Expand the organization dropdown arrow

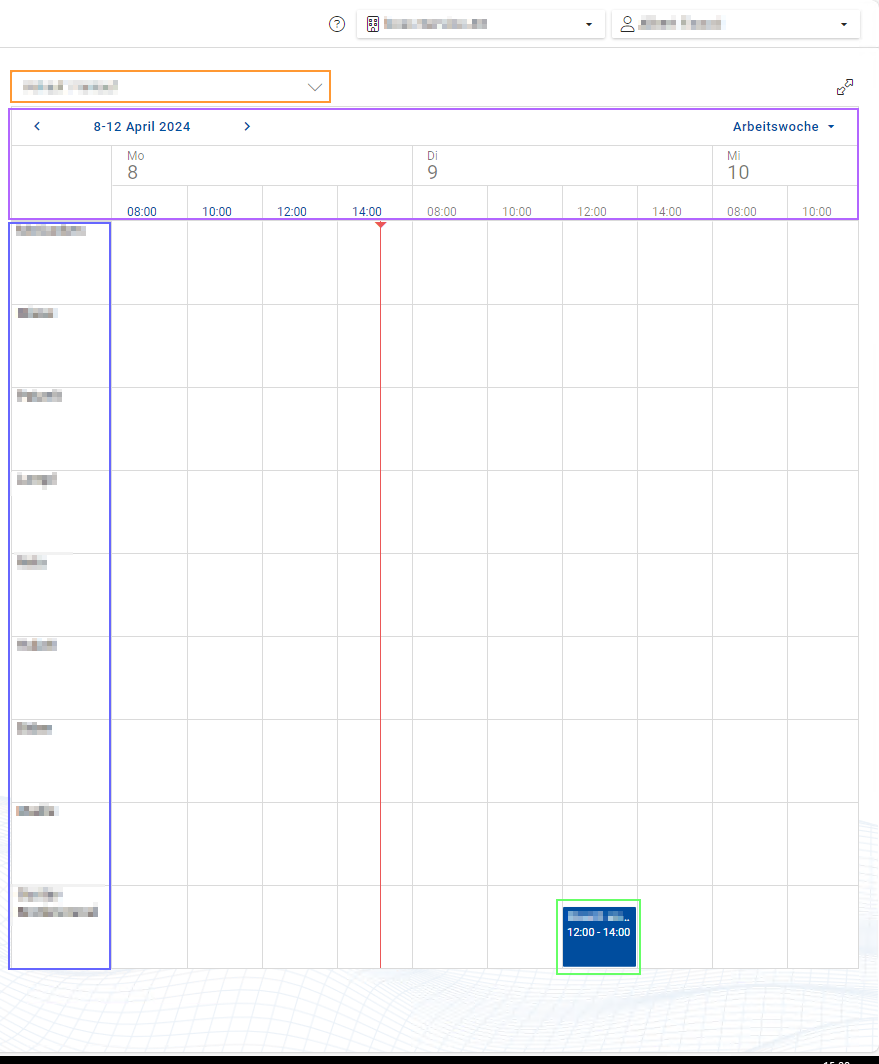click(589, 25)
